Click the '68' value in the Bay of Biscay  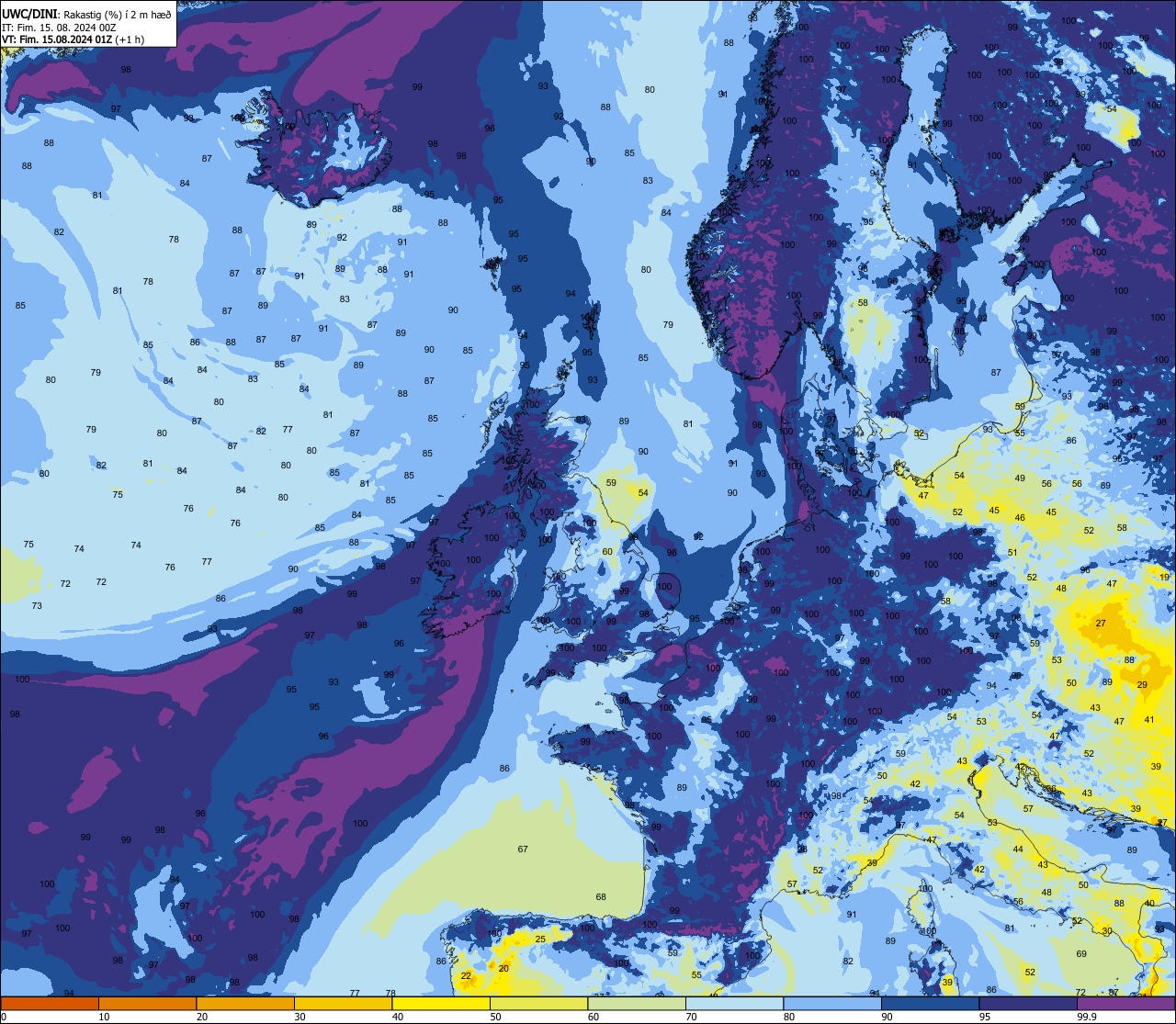coord(601,896)
